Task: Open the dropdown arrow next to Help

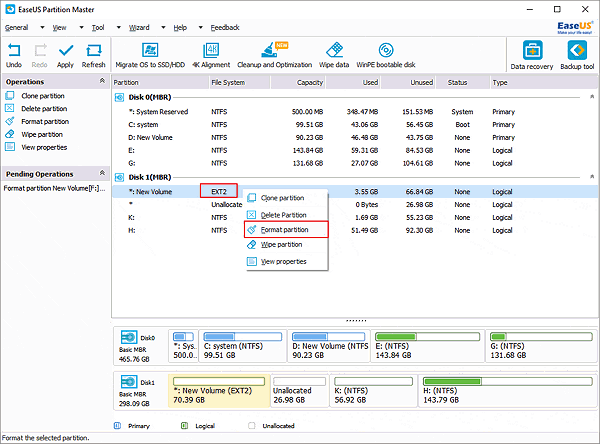Action: click(x=201, y=28)
